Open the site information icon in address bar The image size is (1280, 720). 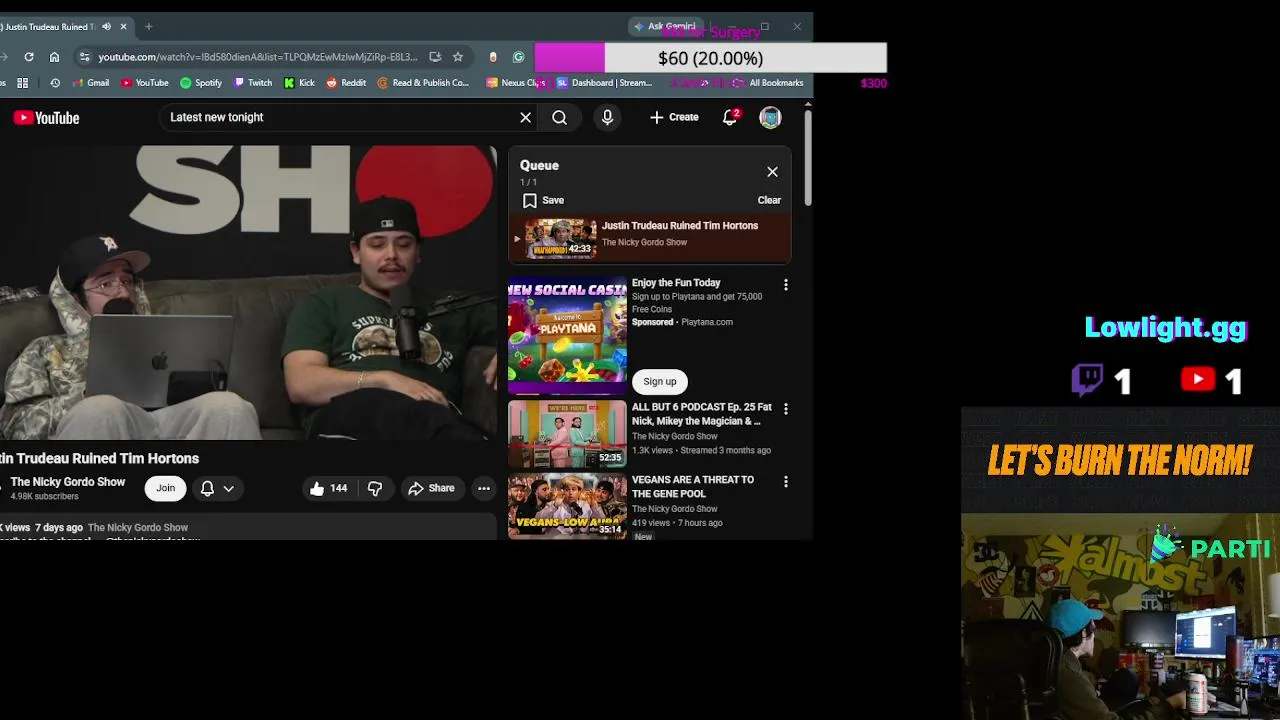(x=85, y=57)
